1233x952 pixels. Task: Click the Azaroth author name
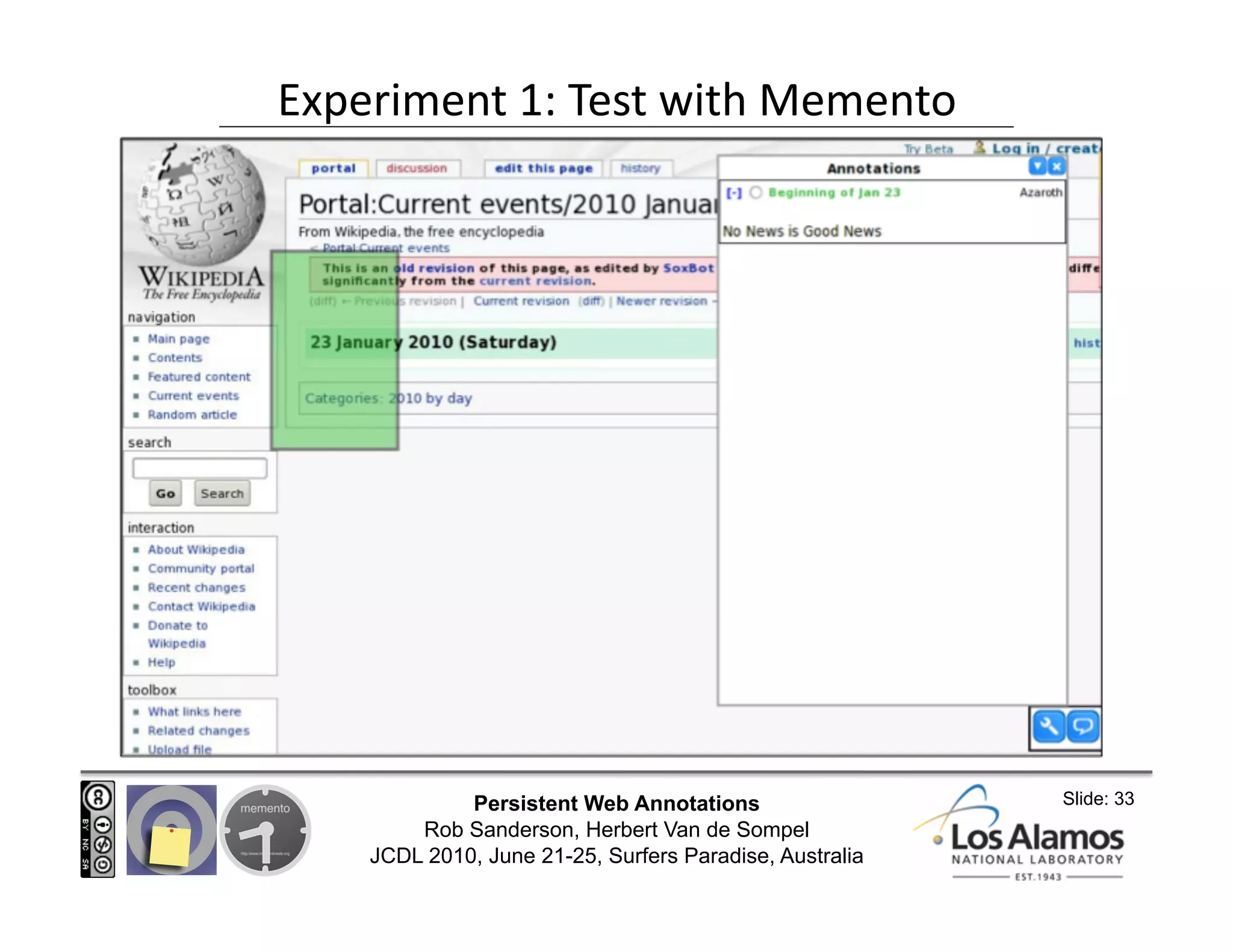1041,192
